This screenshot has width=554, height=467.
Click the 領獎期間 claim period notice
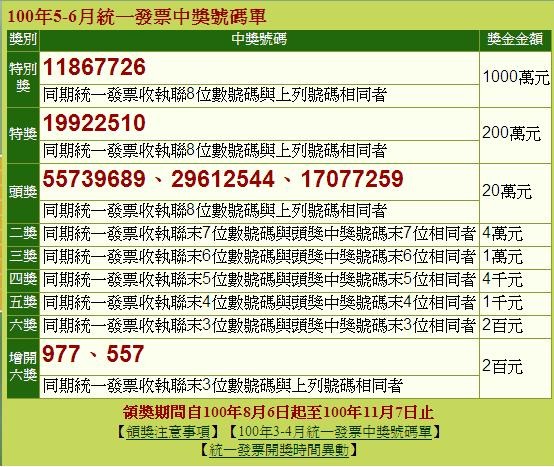pyautogui.click(x=278, y=412)
